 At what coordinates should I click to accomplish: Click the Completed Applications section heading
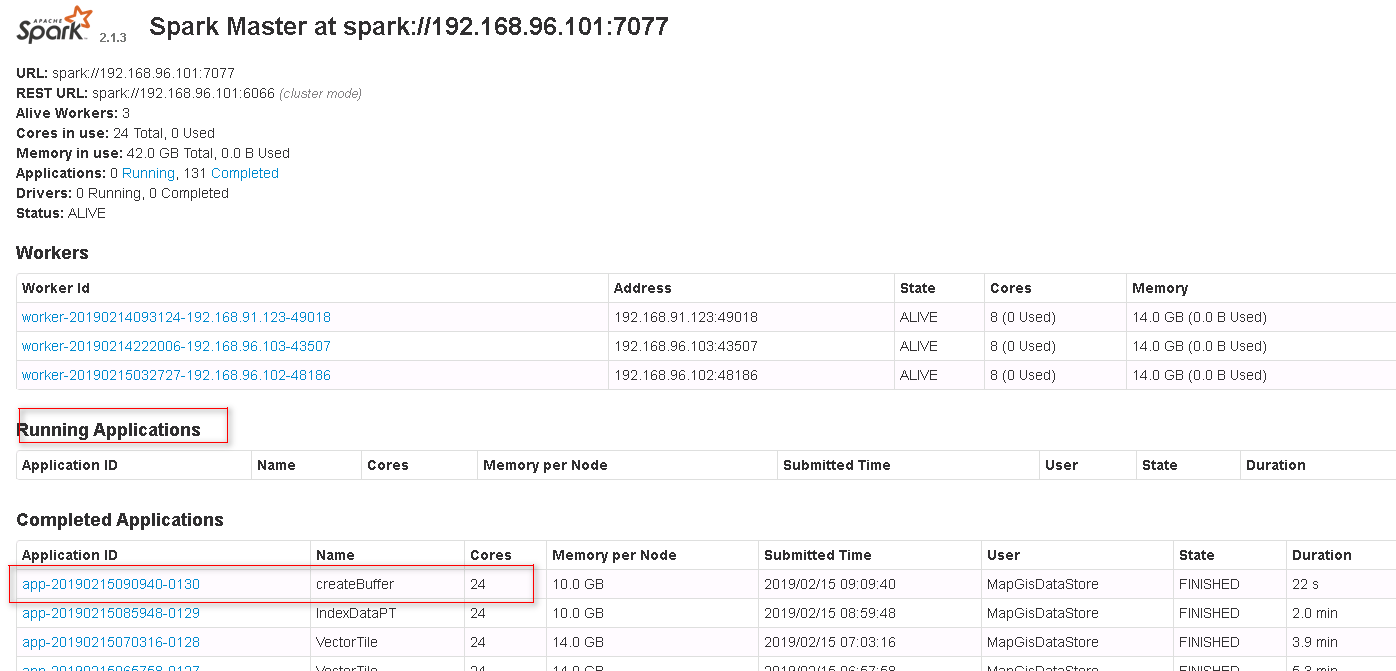(120, 520)
